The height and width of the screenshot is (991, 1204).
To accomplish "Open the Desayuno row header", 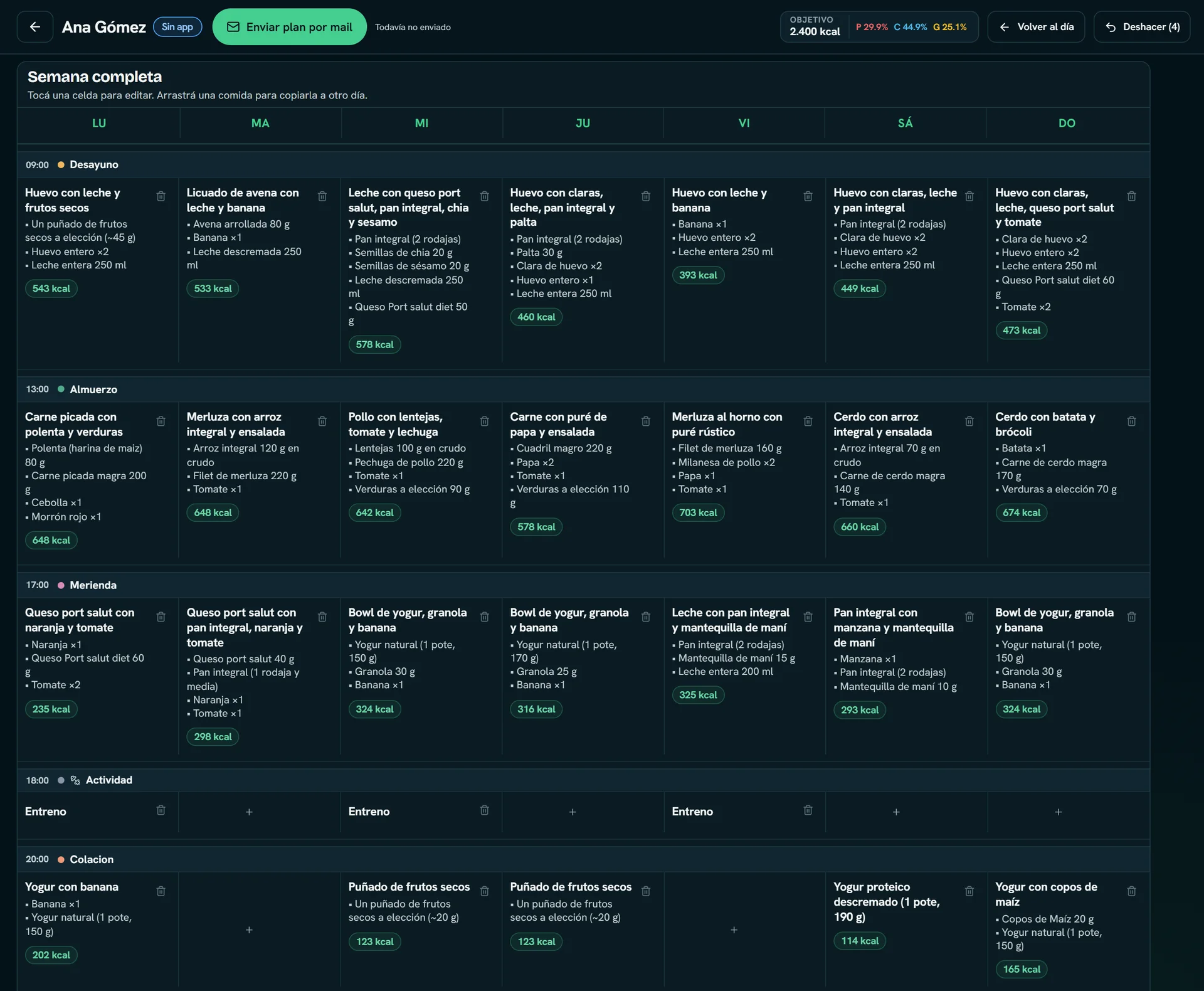I will coord(583,164).
